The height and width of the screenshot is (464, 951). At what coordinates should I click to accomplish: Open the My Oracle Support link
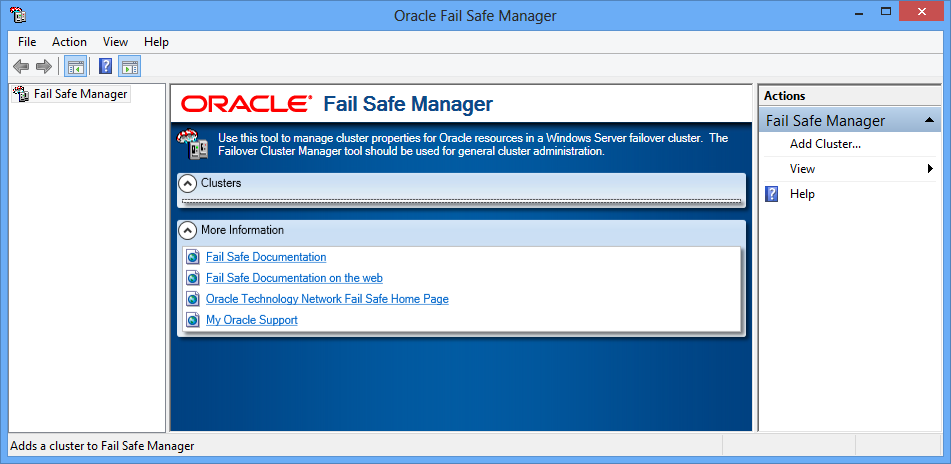click(252, 320)
